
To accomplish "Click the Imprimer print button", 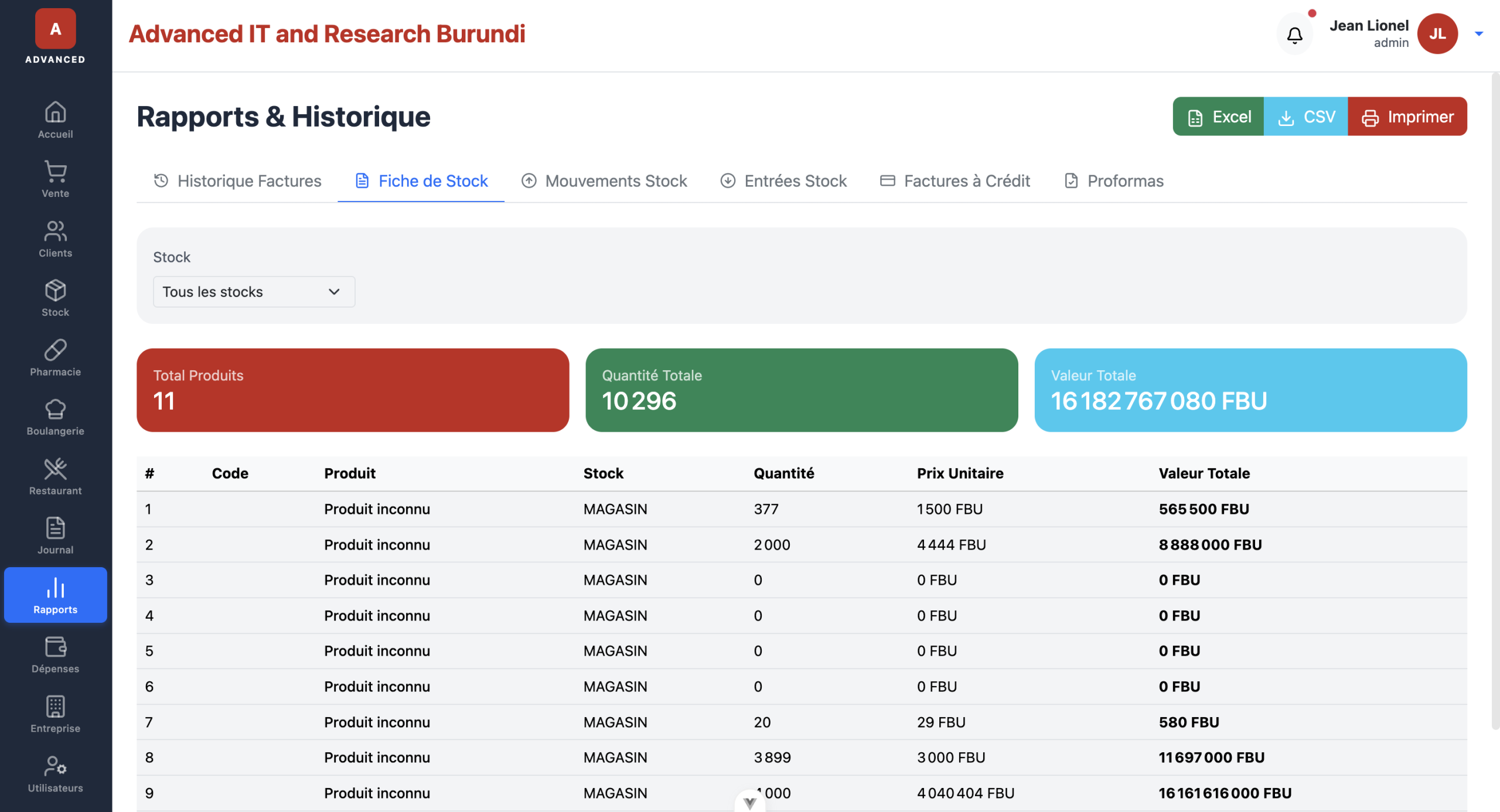I will tap(1407, 117).
